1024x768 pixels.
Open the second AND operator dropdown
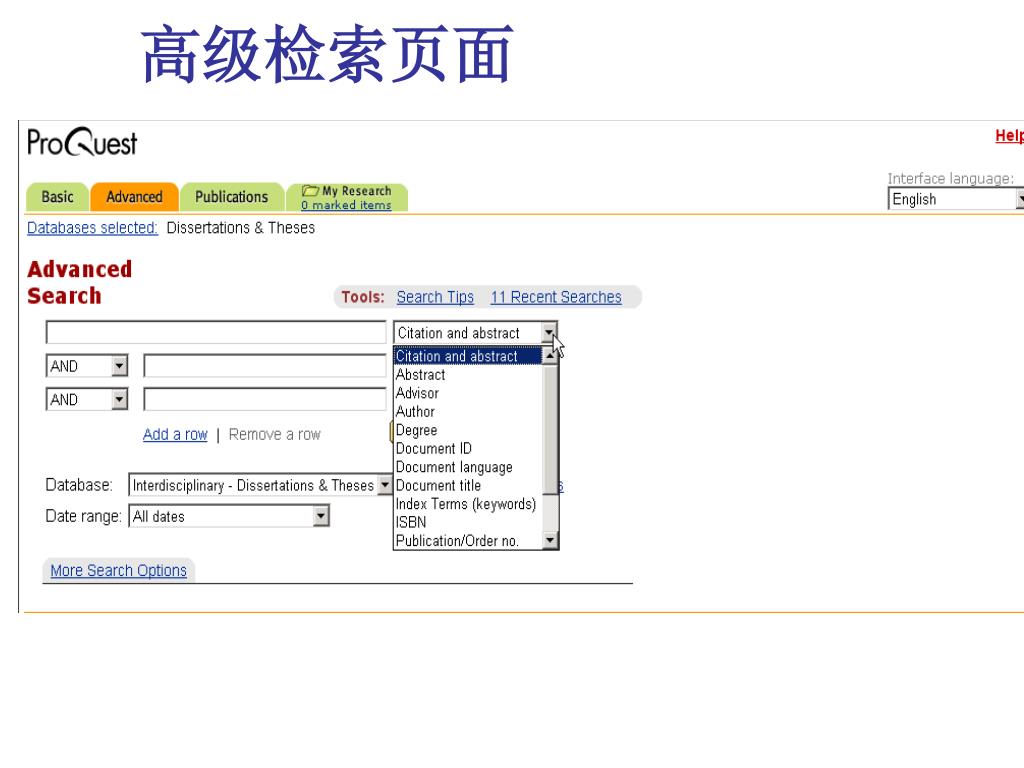pyautogui.click(x=87, y=399)
